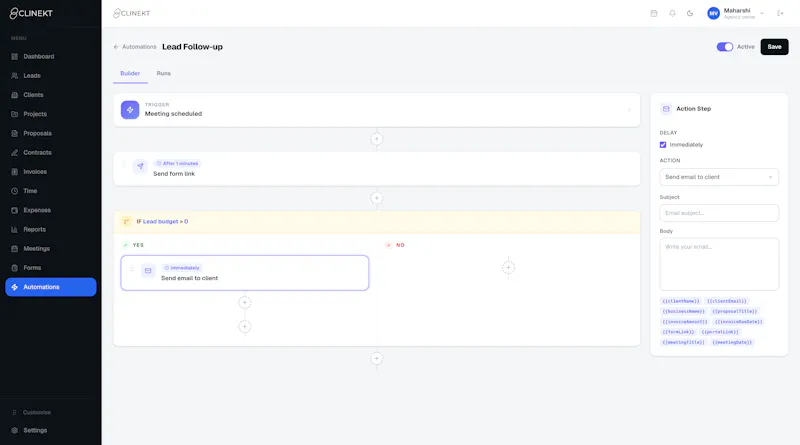800x445 pixels.
Task: Click the logout icon in top bar
Action: [780, 13]
